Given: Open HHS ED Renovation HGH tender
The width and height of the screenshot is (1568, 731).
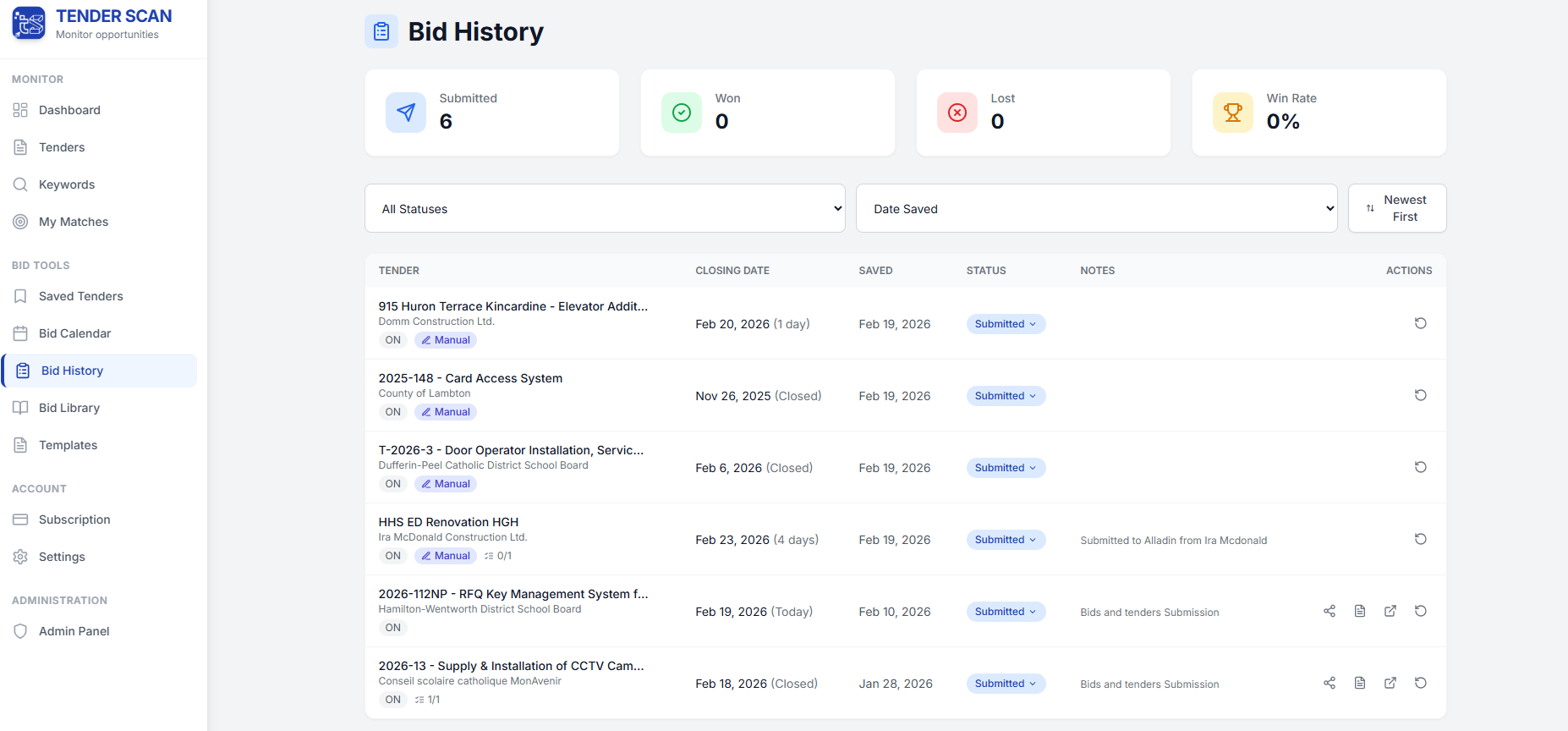Looking at the screenshot, I should pyautogui.click(x=448, y=522).
